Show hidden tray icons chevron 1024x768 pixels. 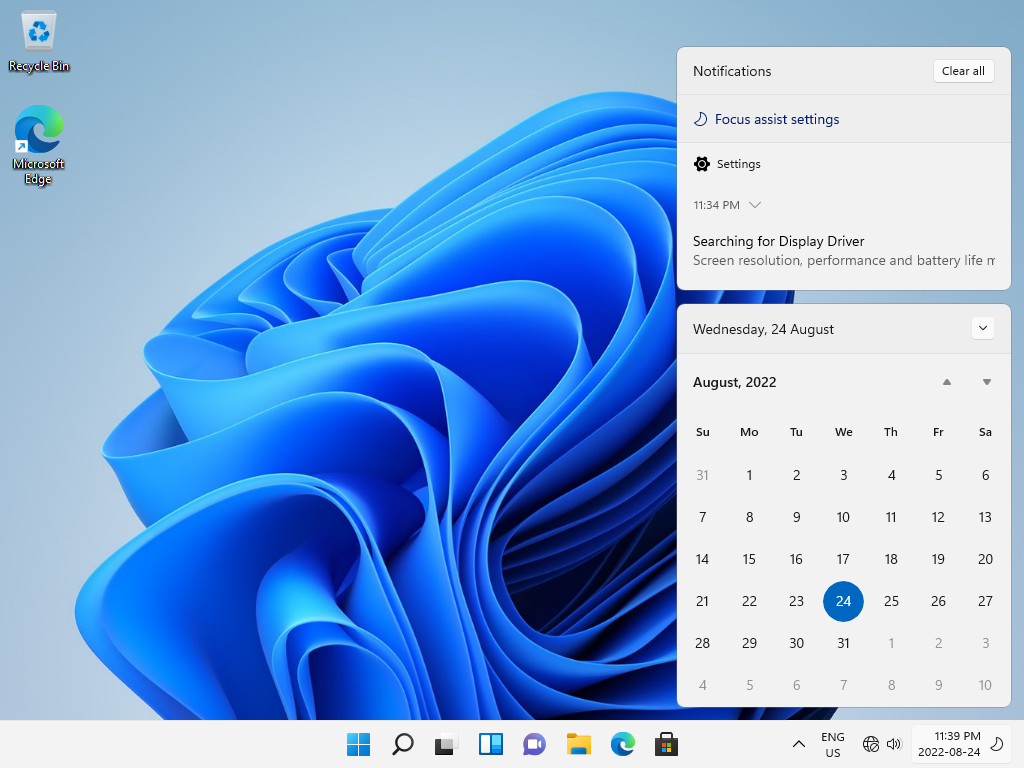click(798, 744)
